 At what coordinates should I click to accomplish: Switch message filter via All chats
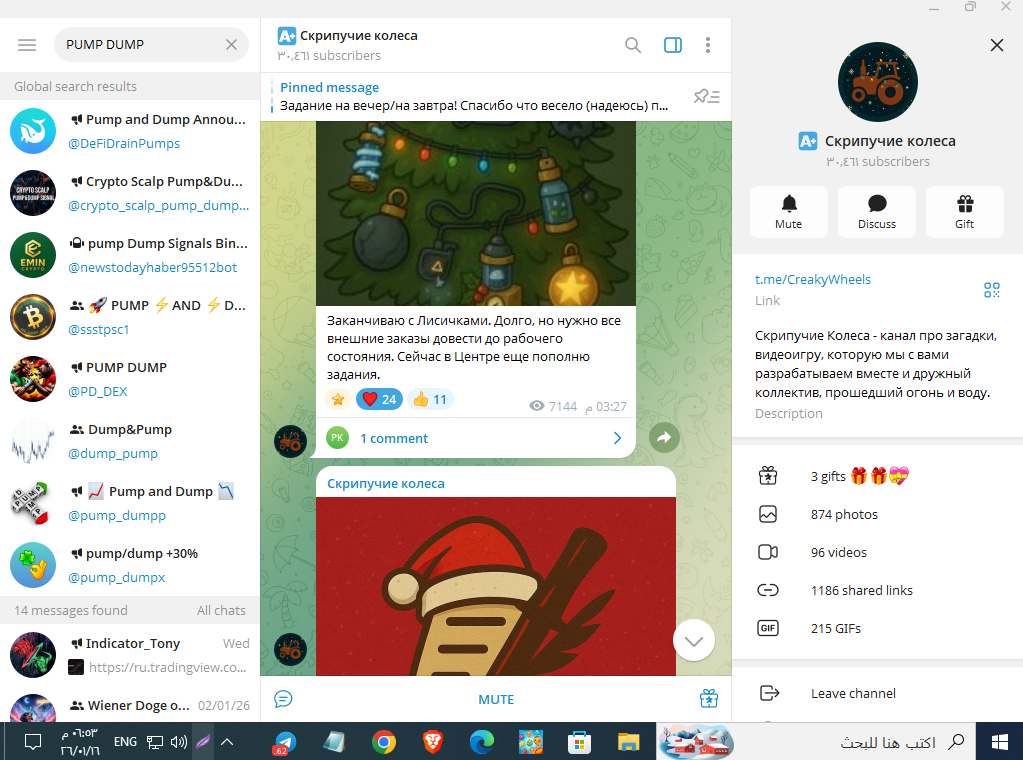point(221,611)
